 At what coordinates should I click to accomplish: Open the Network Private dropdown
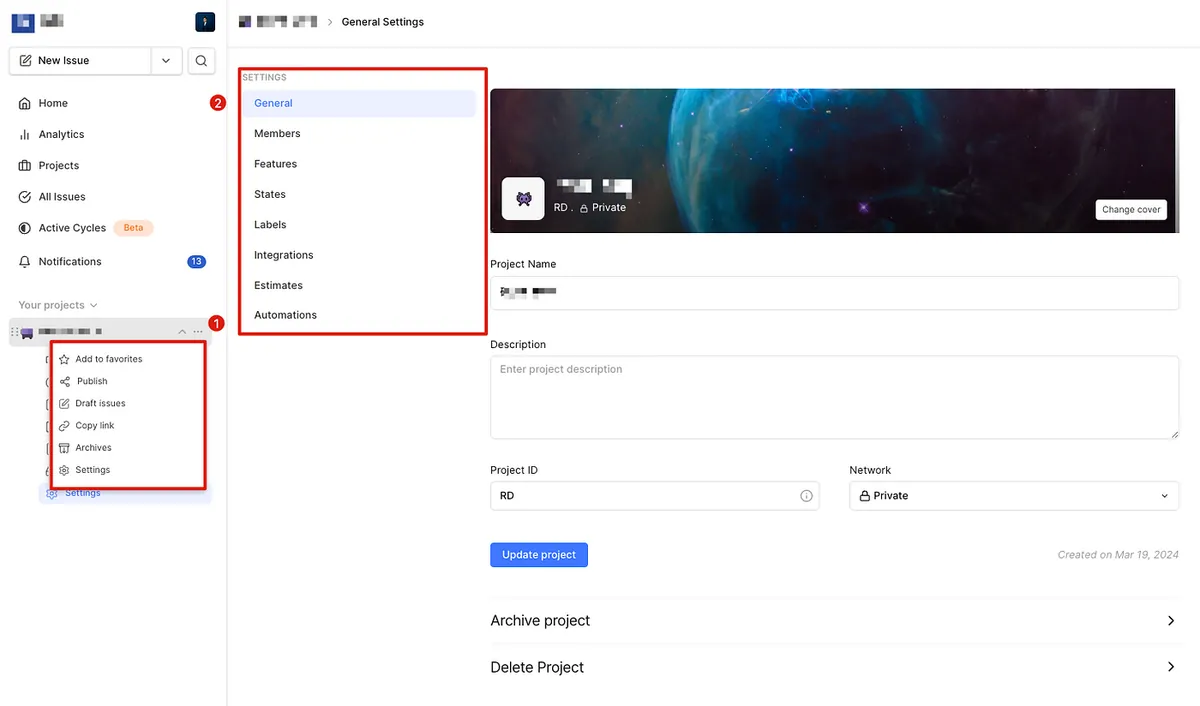[x=1013, y=496]
